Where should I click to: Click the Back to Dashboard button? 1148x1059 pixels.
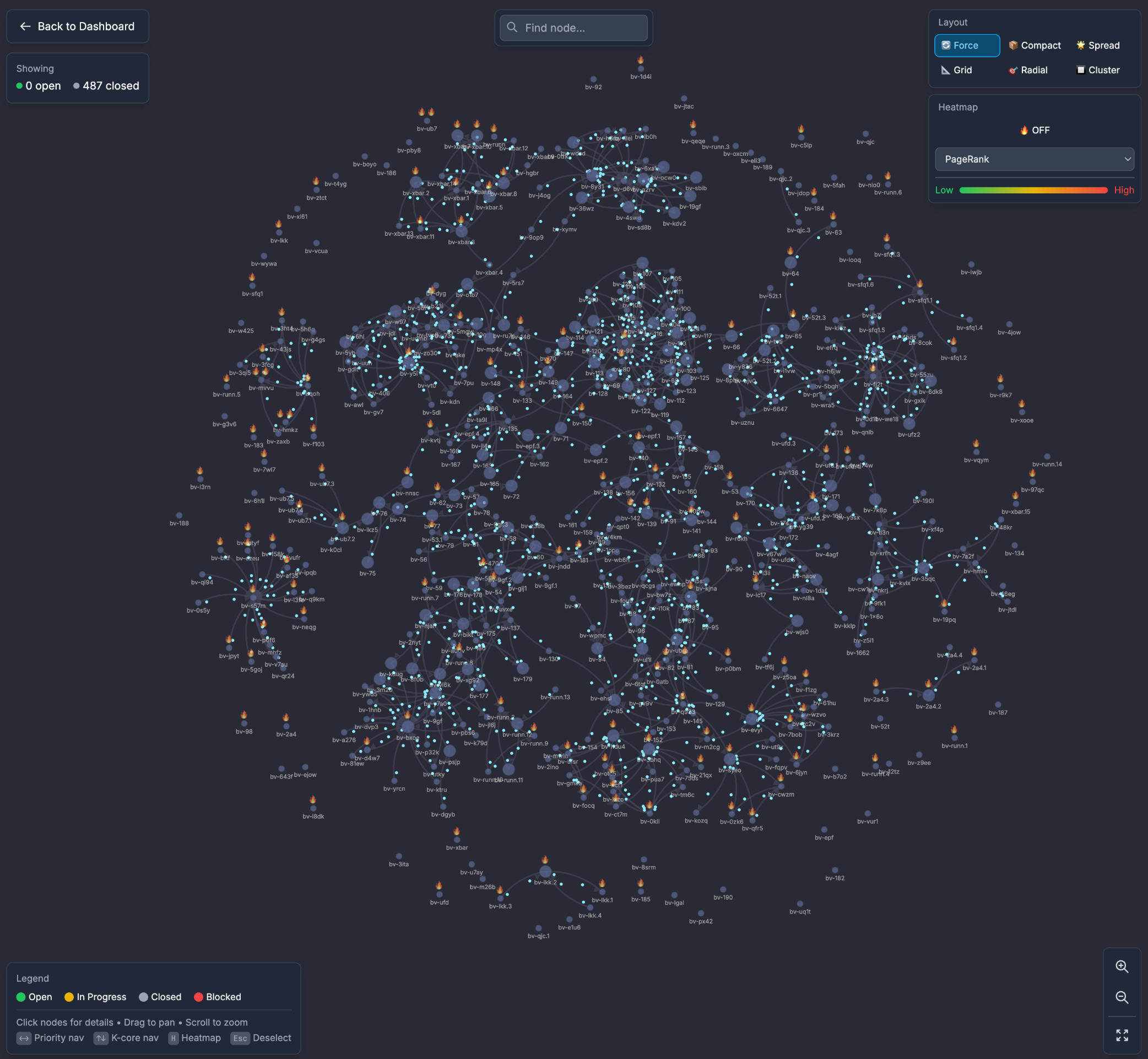pyautogui.click(x=78, y=26)
